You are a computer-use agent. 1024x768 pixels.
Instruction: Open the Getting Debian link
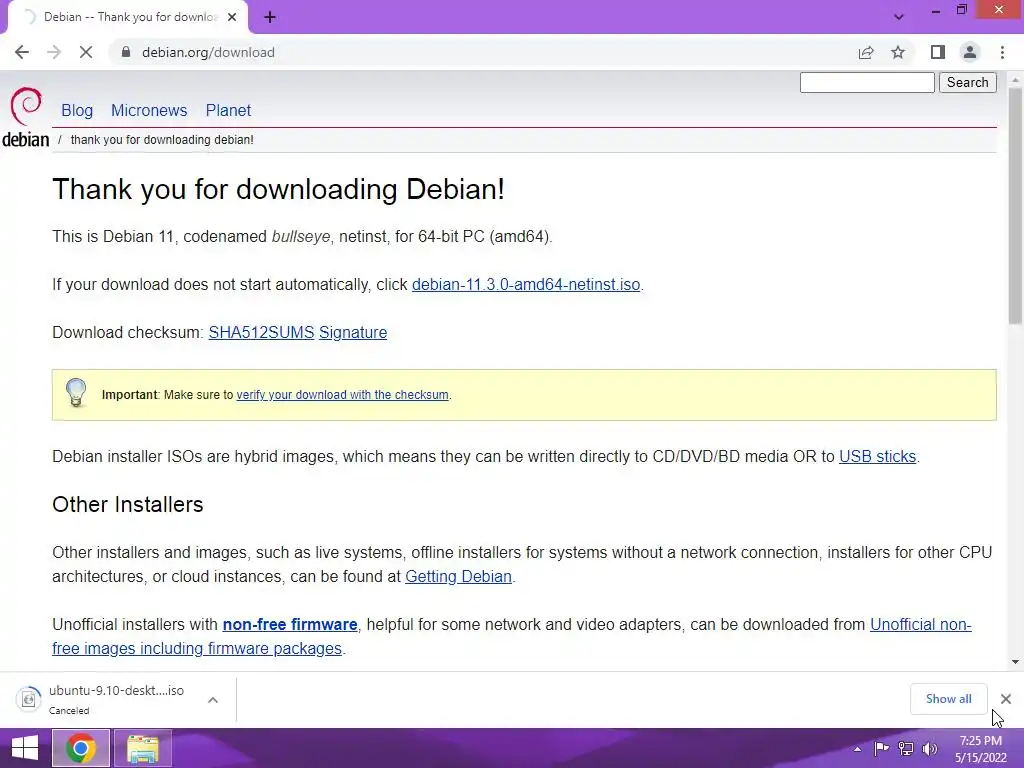pyautogui.click(x=458, y=577)
